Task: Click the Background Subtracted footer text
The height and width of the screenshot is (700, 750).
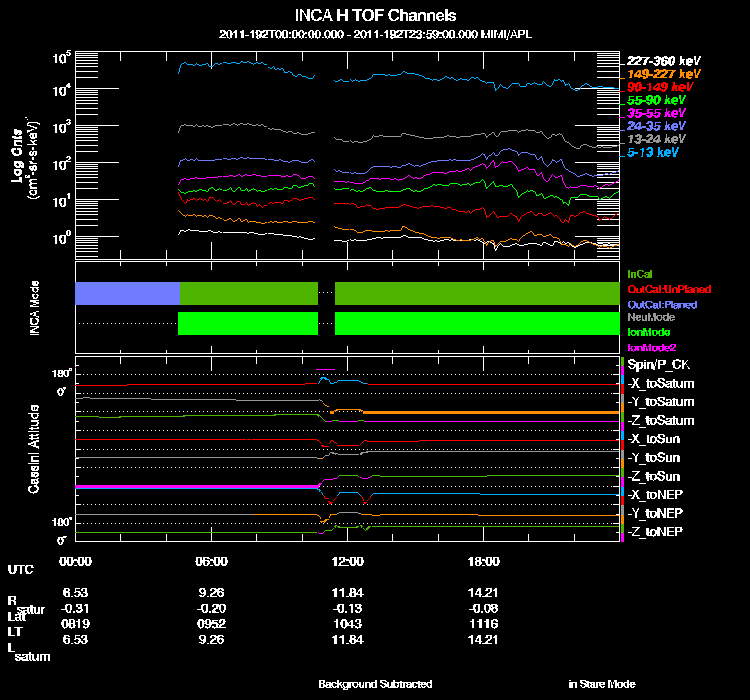Action: pyautogui.click(x=375, y=684)
